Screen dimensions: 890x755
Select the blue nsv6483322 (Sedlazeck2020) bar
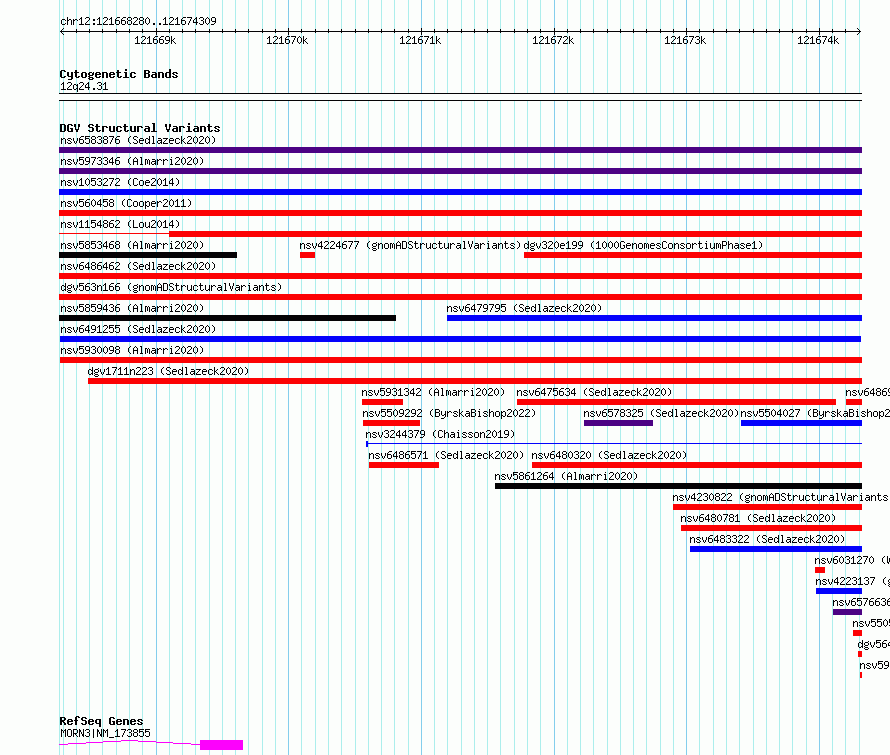tap(776, 549)
